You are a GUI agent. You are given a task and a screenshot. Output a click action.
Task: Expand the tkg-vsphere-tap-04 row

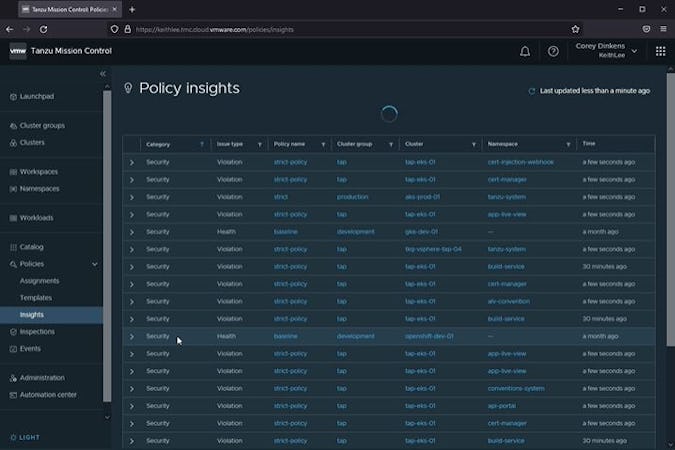pos(132,250)
